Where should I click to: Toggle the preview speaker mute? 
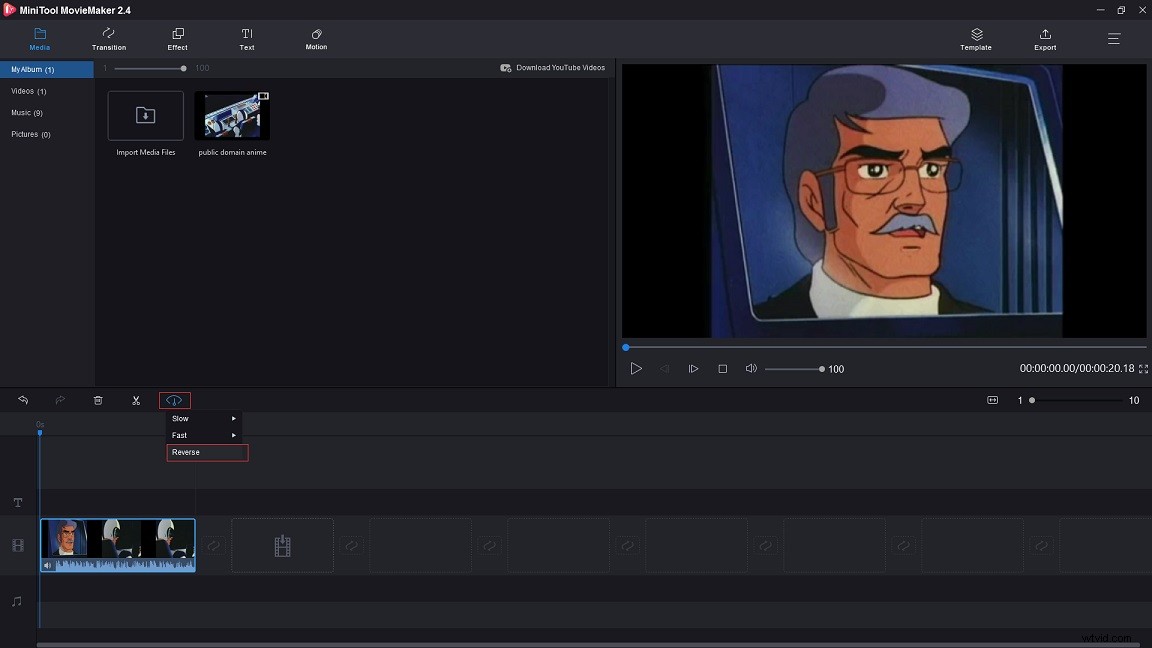point(751,368)
